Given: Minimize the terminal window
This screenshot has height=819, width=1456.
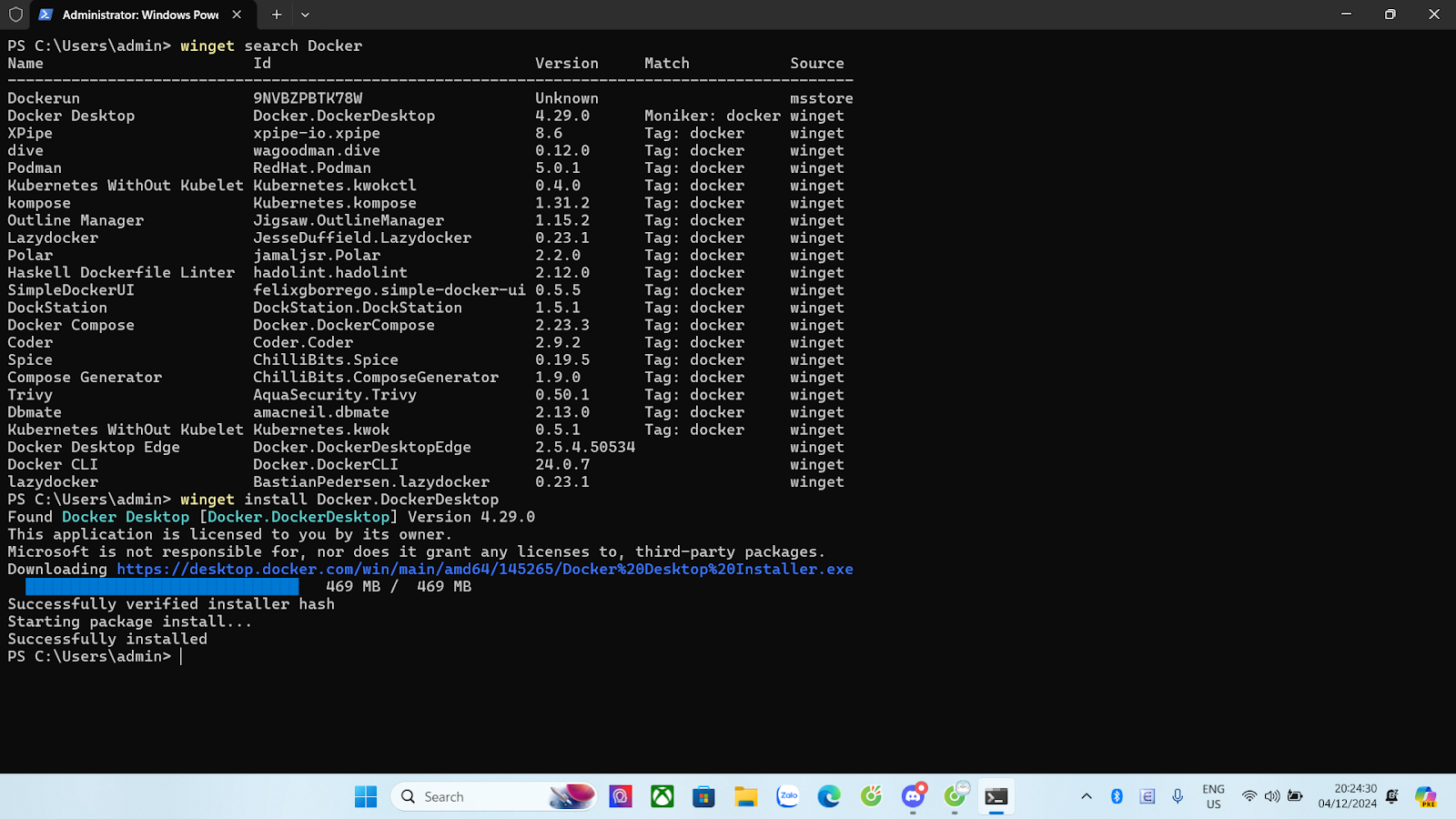Looking at the screenshot, I should pos(1346,15).
